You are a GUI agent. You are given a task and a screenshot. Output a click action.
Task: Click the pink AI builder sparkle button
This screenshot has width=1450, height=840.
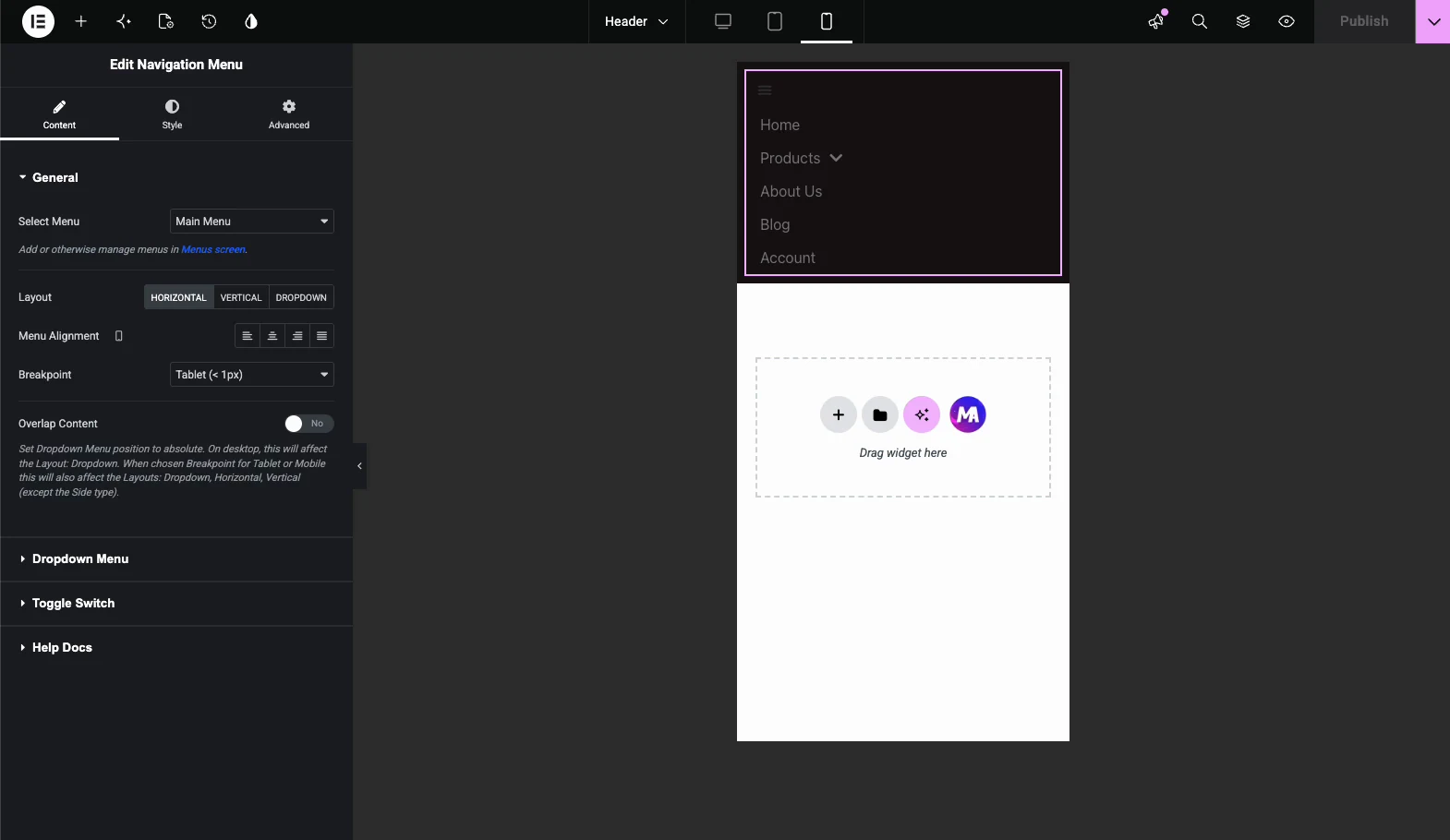pyautogui.click(x=922, y=415)
